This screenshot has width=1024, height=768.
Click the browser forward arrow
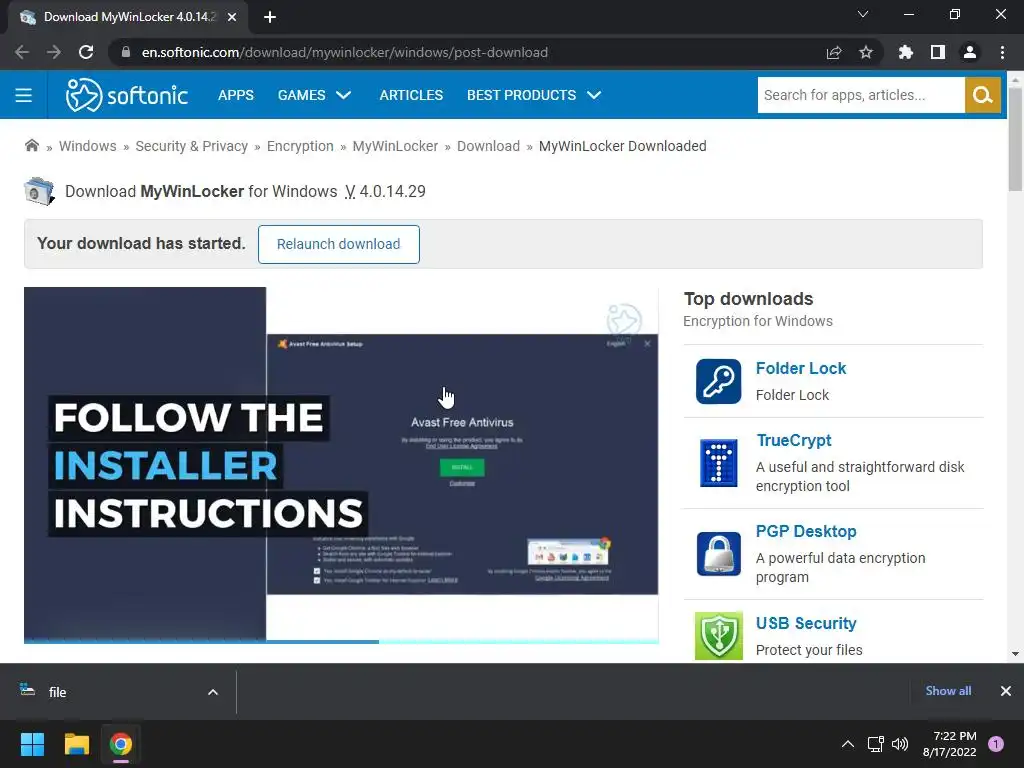(54, 52)
